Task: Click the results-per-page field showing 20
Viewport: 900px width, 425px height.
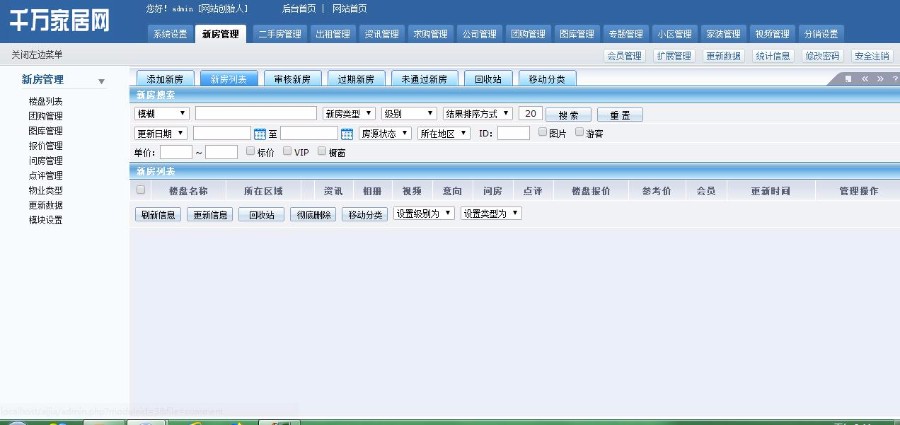Action: (x=530, y=113)
